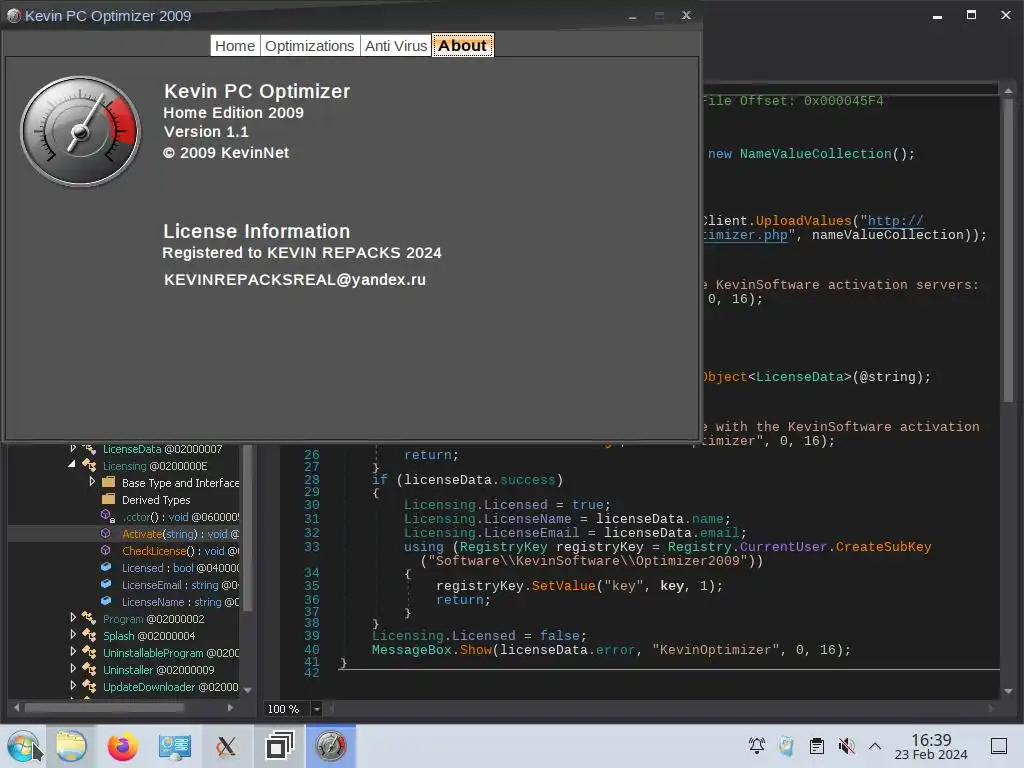This screenshot has width=1024, height=768.
Task: Click the Base Type and Interfaces folder icon
Action: 108,483
